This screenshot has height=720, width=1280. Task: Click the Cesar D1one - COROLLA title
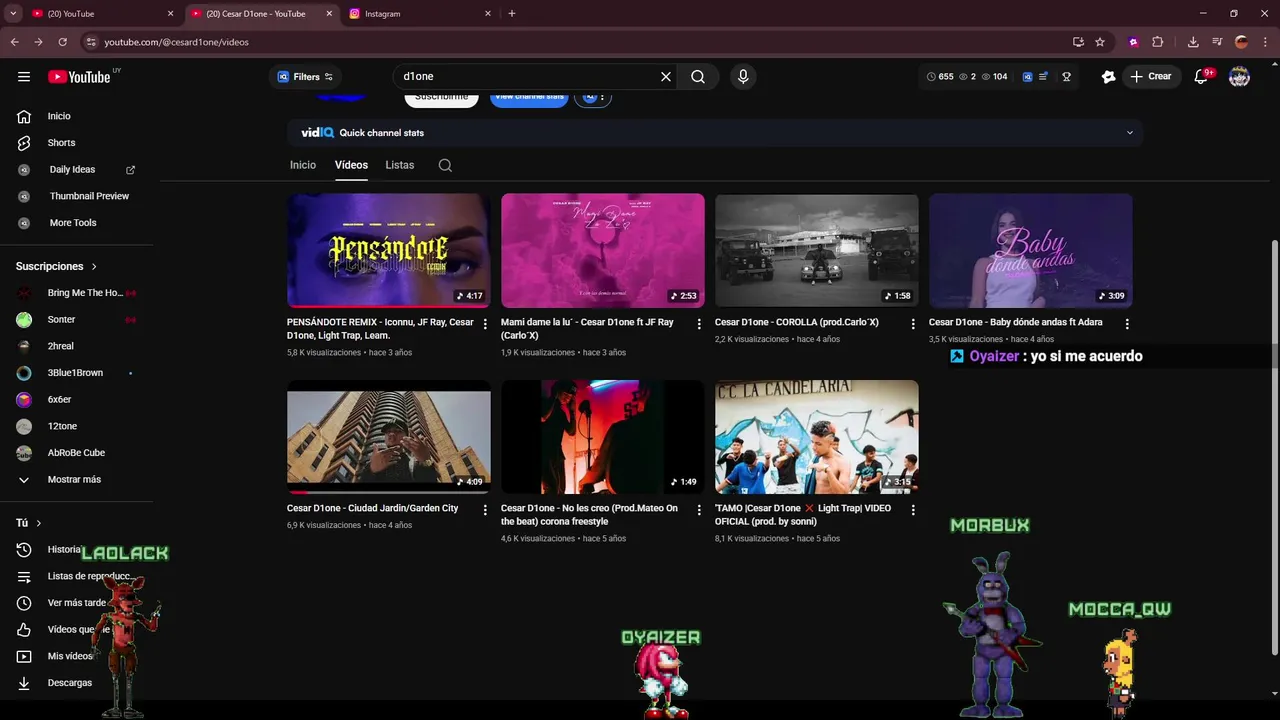797,323
